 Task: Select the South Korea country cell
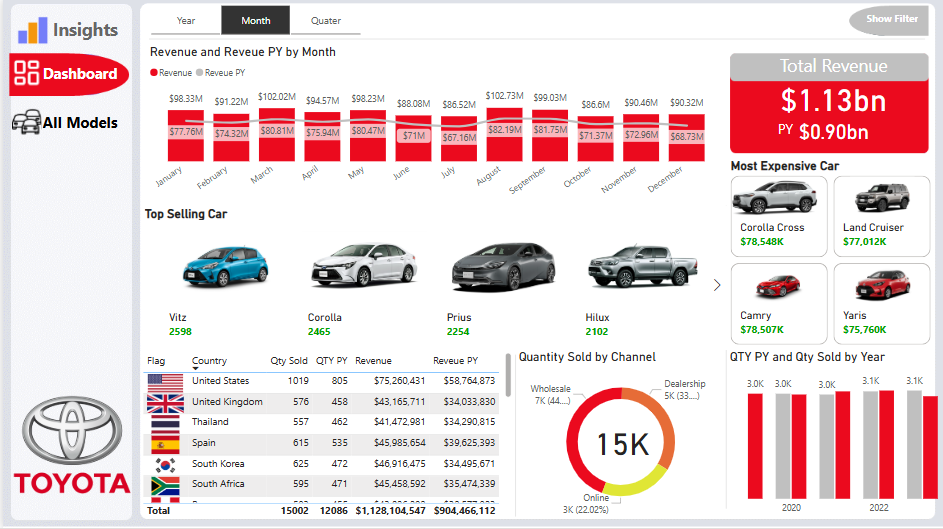tap(218, 463)
